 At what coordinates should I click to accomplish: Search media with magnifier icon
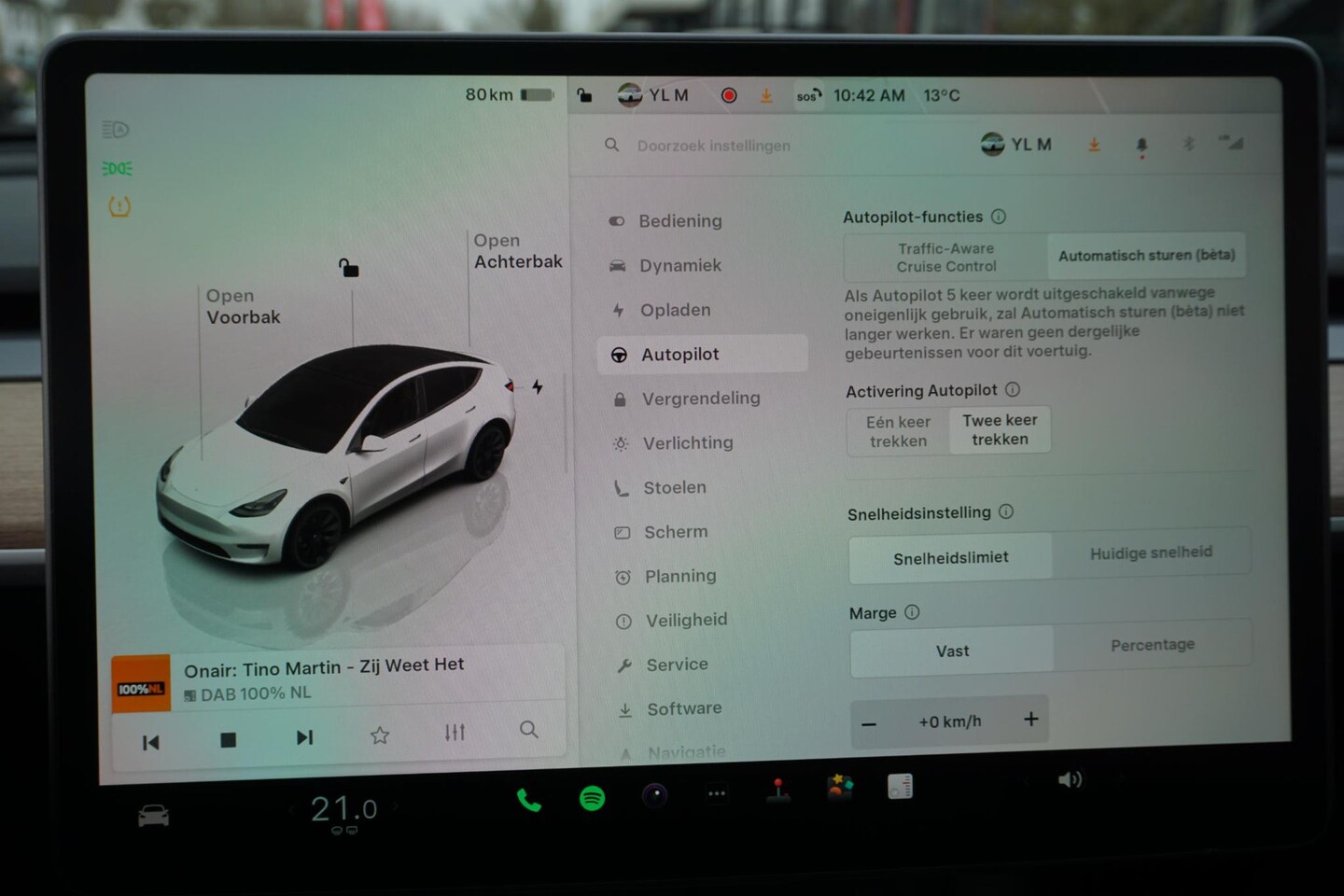[x=528, y=730]
